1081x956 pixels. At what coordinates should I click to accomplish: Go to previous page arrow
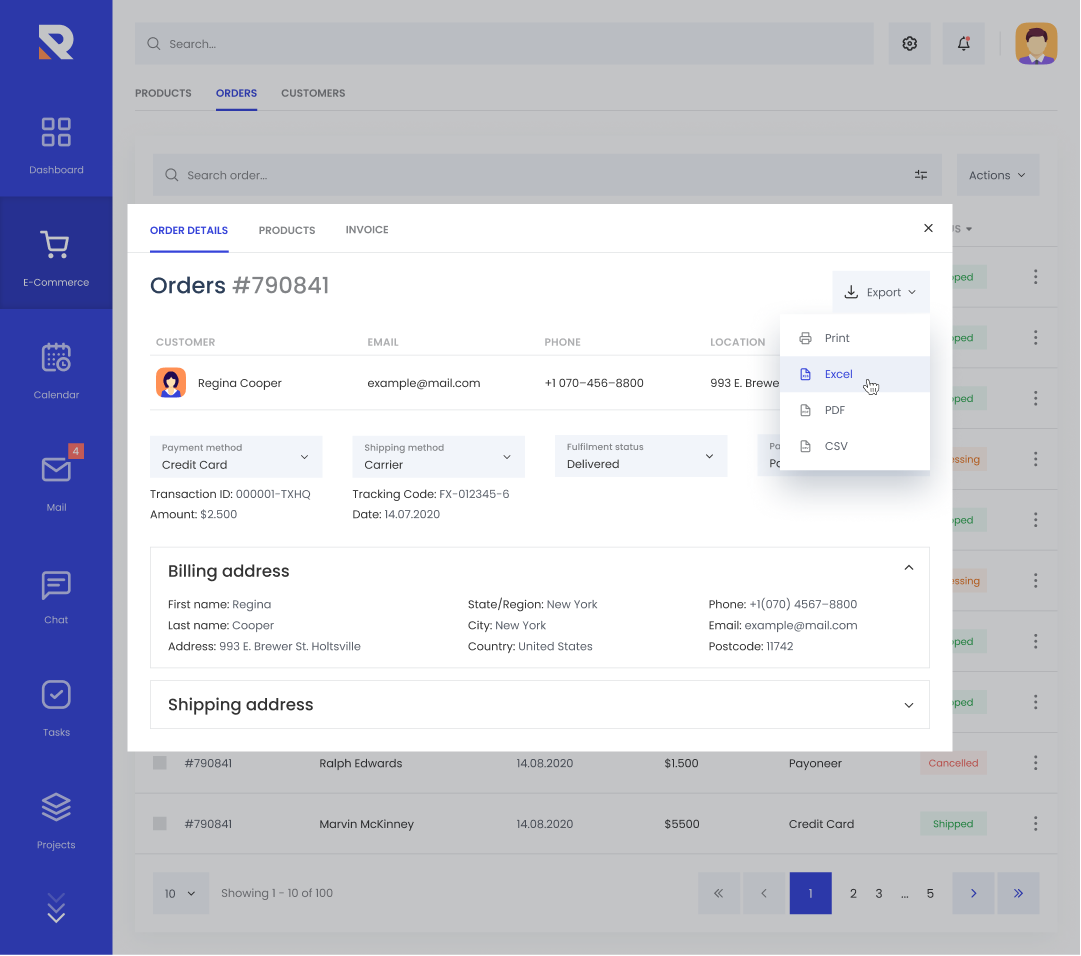click(x=763, y=893)
